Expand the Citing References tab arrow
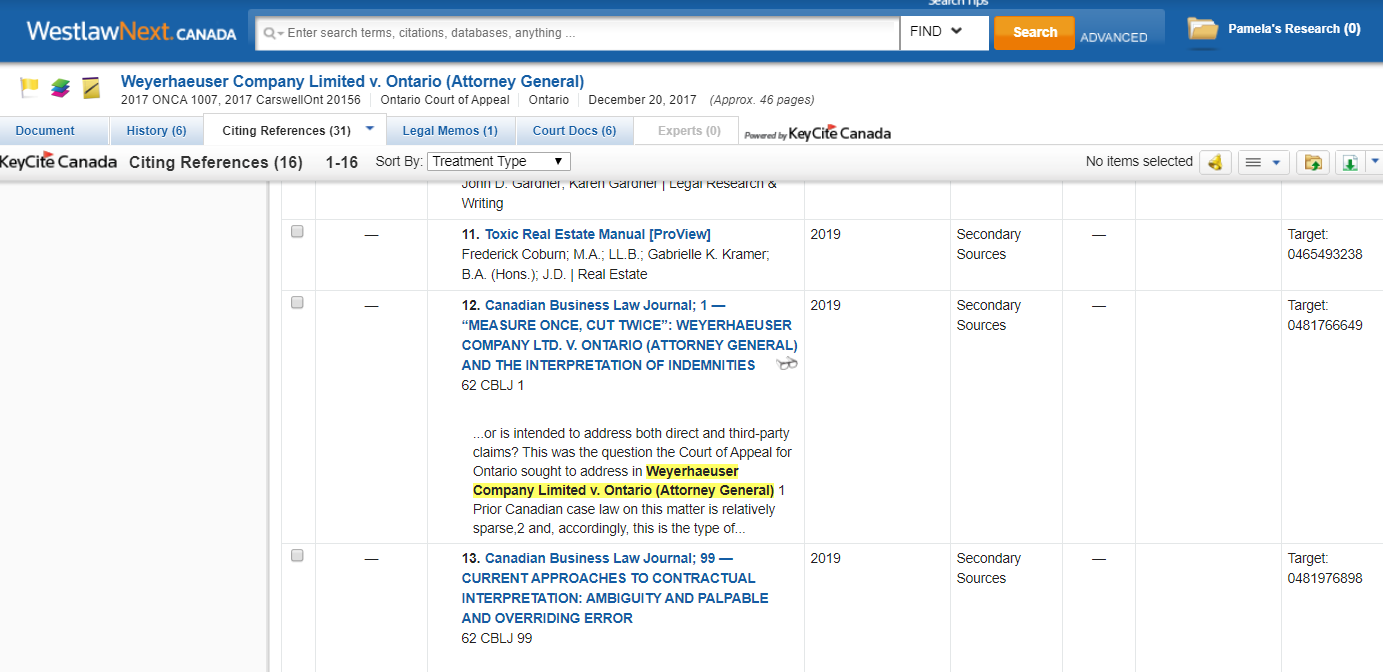 (x=370, y=129)
